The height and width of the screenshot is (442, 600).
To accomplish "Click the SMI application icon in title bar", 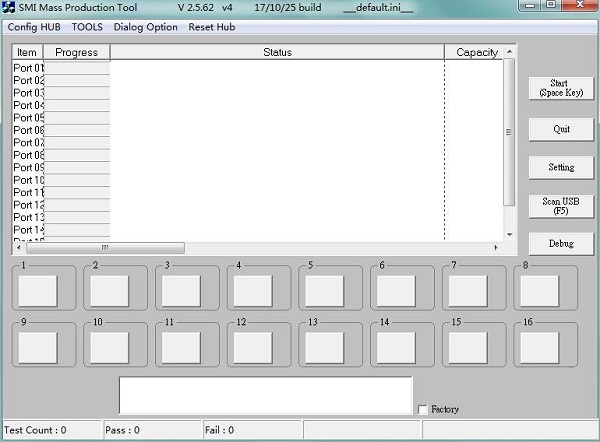I will [9, 8].
